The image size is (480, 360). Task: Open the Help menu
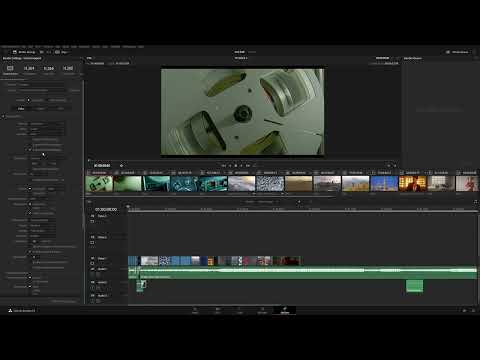pos(141,47)
